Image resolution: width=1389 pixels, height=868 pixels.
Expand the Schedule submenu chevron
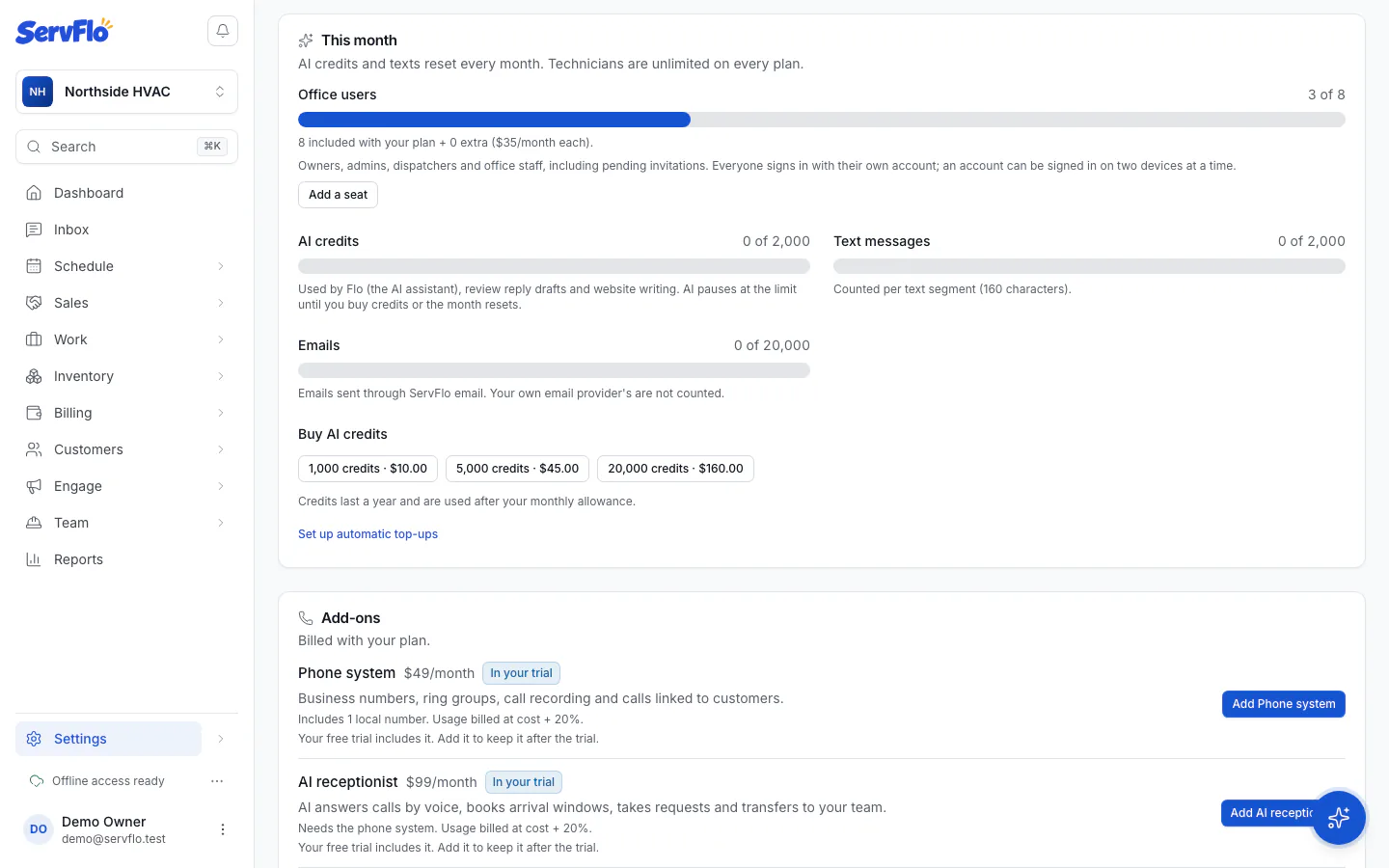(221, 266)
